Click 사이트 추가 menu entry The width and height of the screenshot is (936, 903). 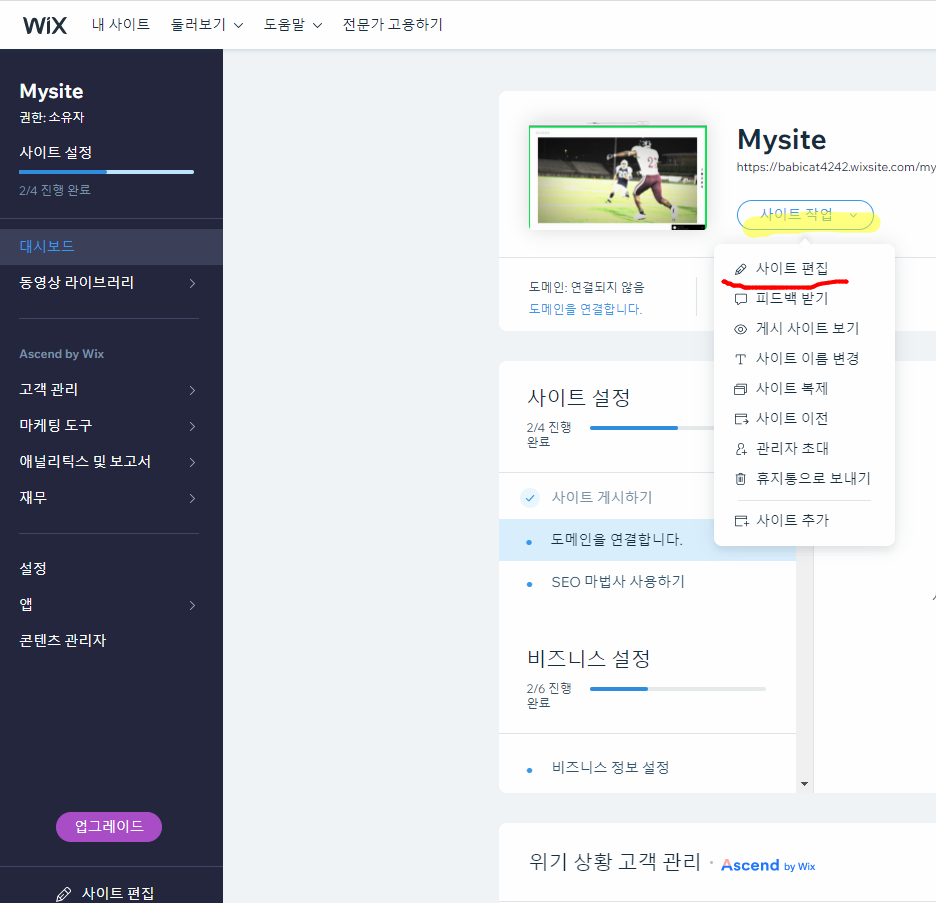[804, 520]
